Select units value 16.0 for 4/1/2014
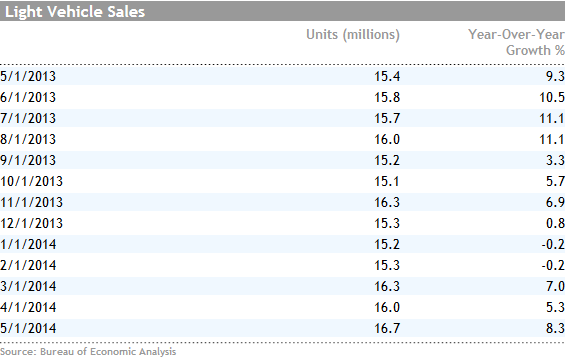The width and height of the screenshot is (565, 362). tap(387, 308)
